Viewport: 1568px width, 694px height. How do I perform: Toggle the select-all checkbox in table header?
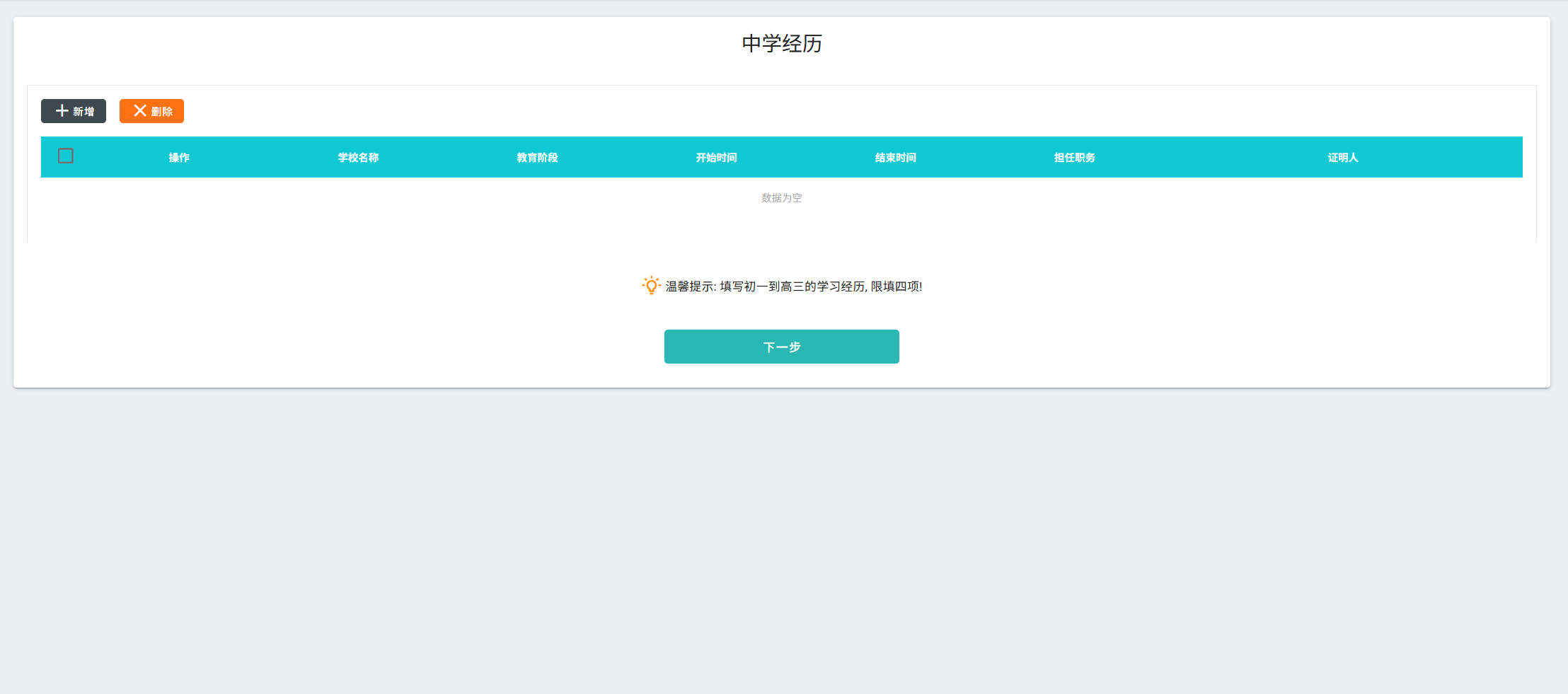(66, 156)
